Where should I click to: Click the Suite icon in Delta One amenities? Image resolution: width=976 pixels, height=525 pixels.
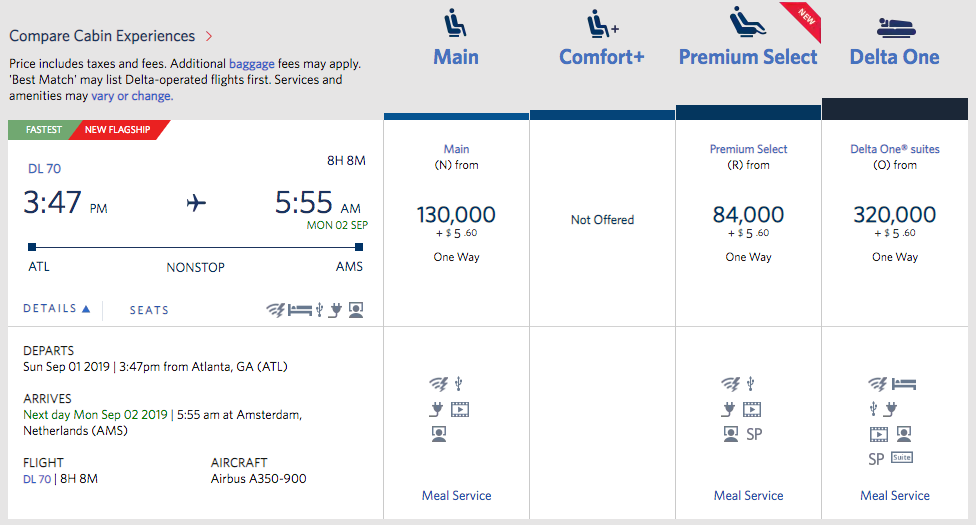903,457
